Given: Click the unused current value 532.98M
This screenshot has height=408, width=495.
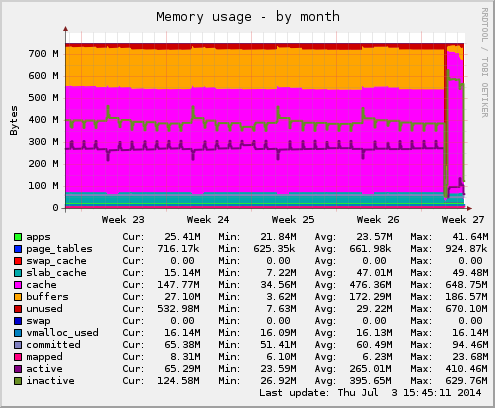Looking at the screenshot, I should coord(179,309).
